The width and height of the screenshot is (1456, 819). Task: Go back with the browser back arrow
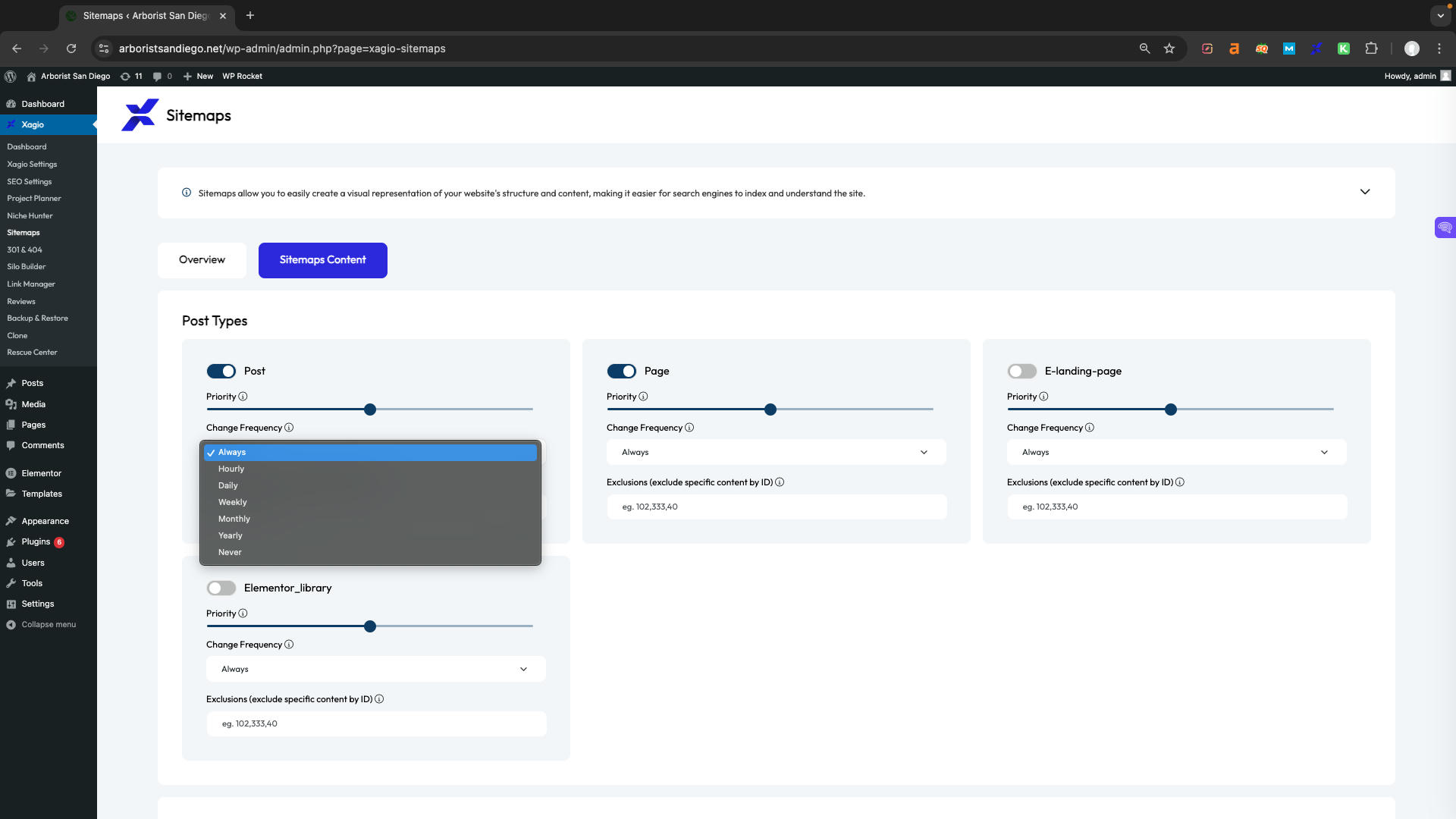click(x=17, y=49)
